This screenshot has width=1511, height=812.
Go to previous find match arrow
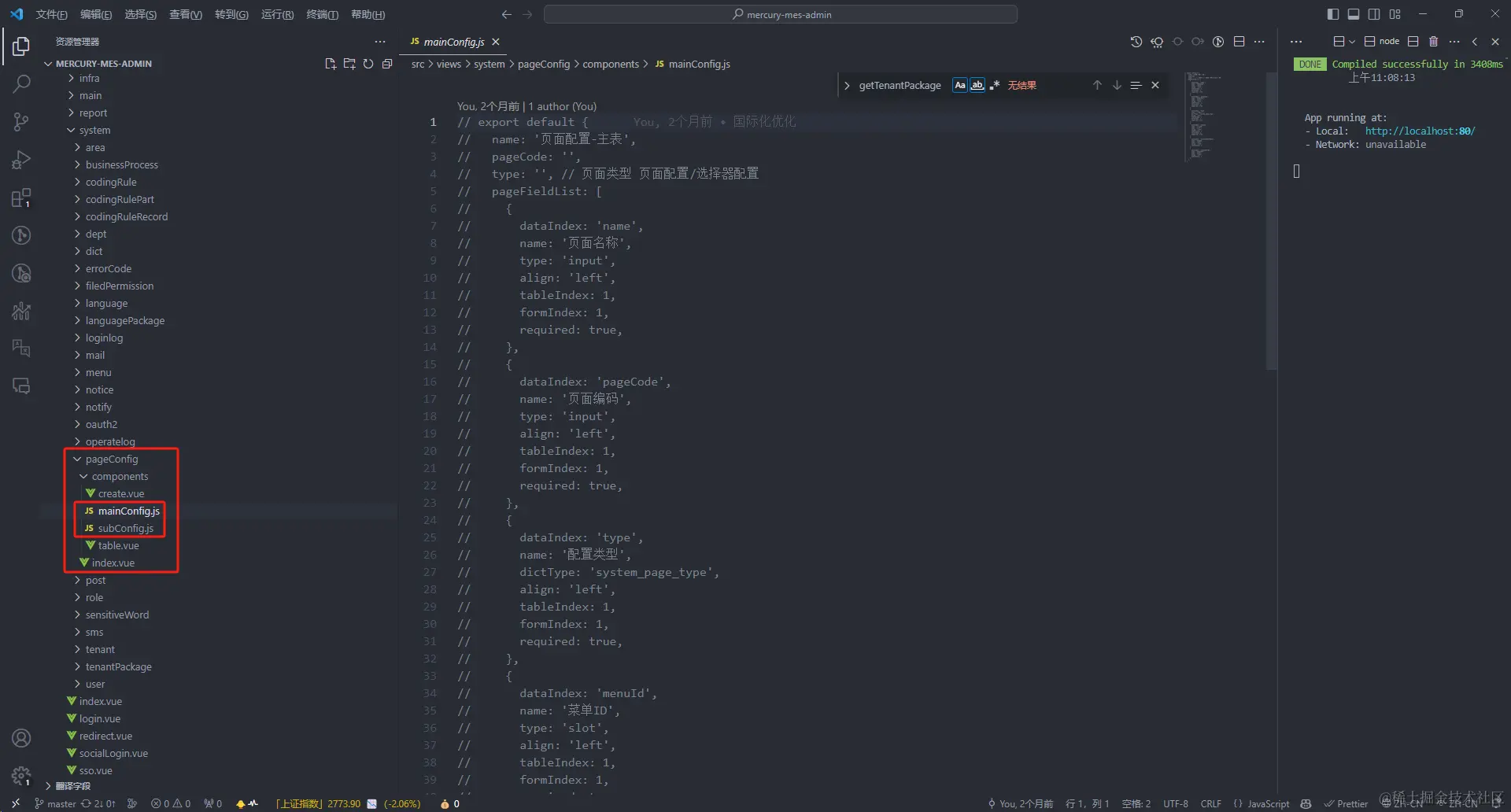tap(1097, 85)
